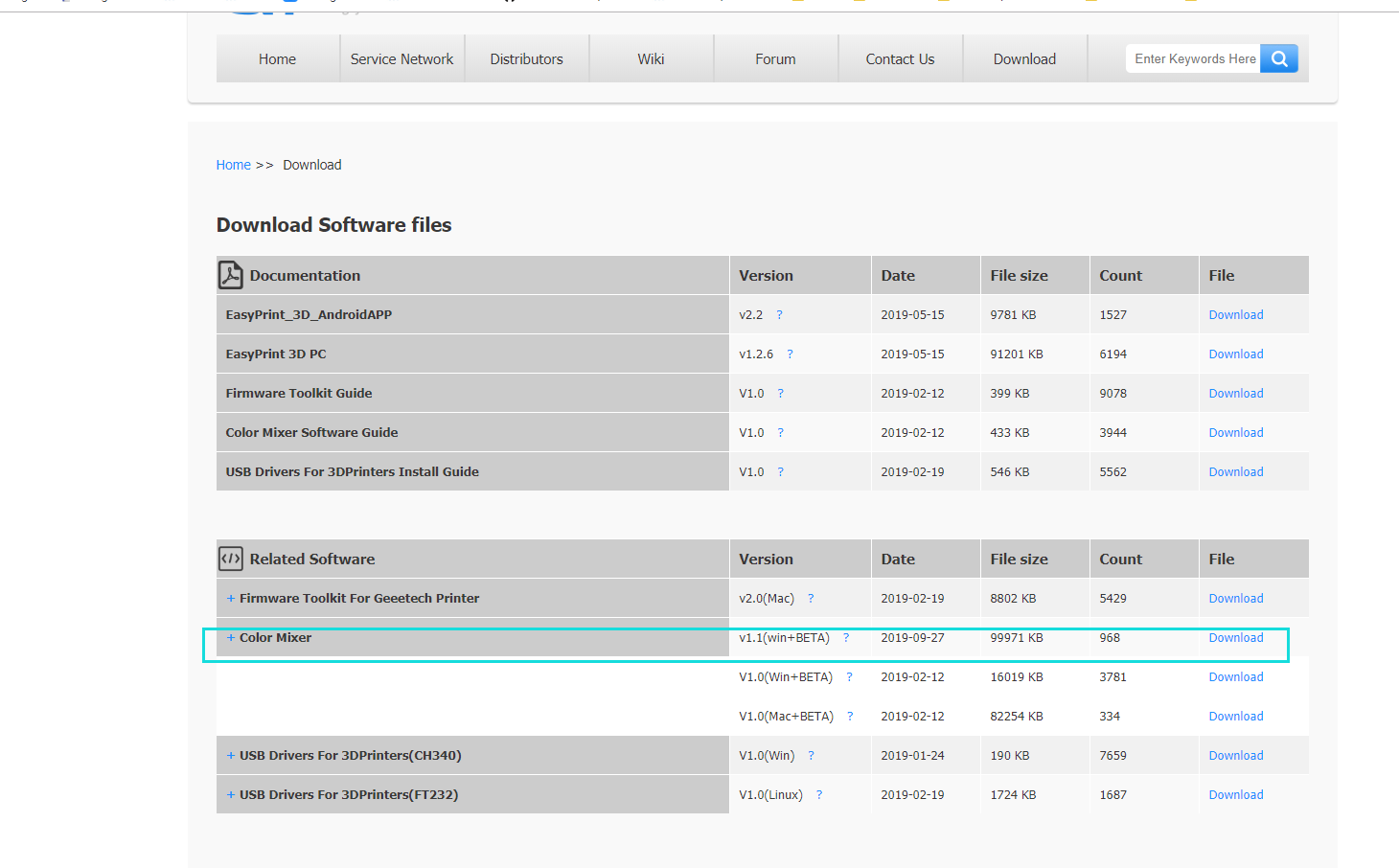This screenshot has width=1399, height=868.
Task: Download the Color Mixer Software Guide
Action: 1235,433
